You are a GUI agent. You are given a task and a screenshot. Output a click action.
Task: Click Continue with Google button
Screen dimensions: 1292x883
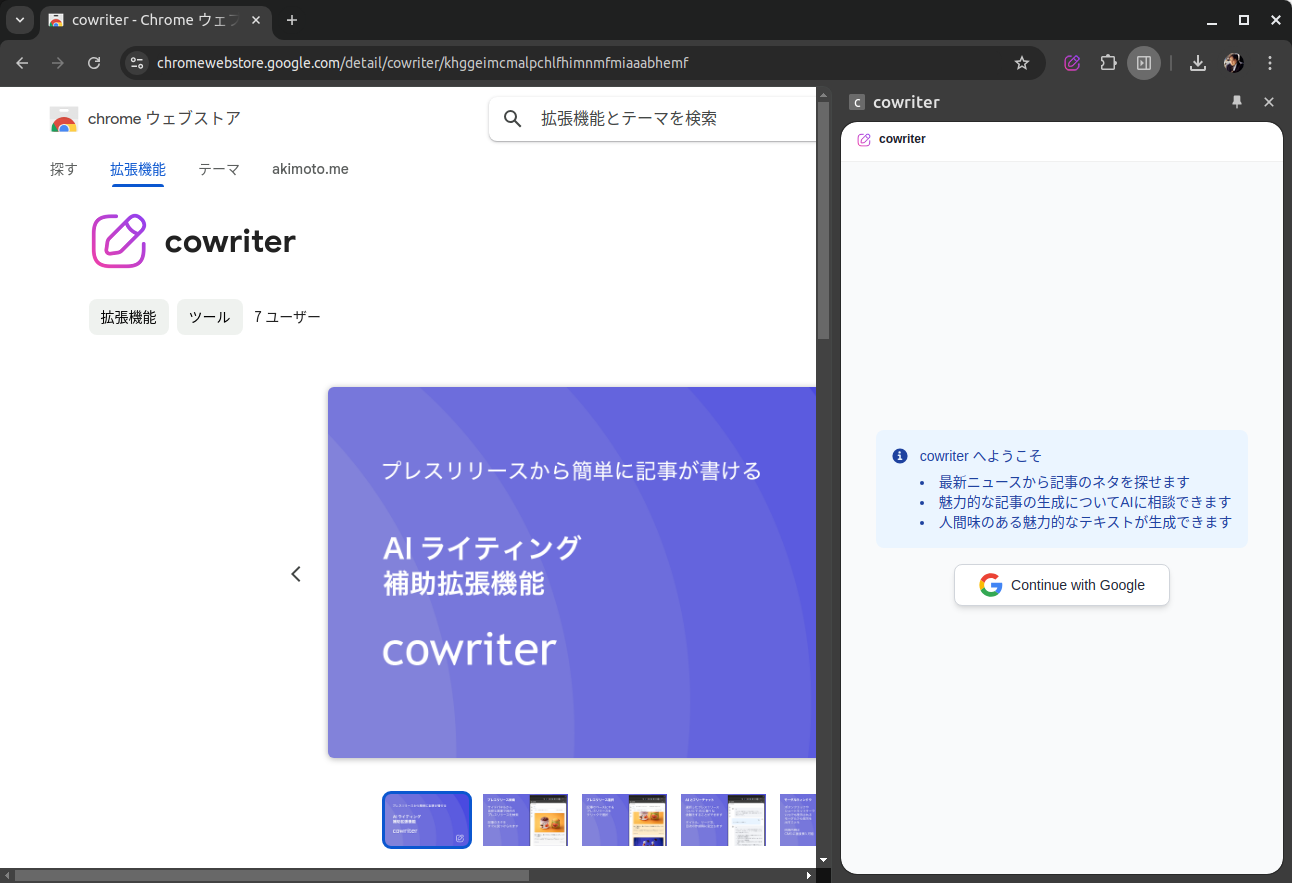pyautogui.click(x=1062, y=585)
